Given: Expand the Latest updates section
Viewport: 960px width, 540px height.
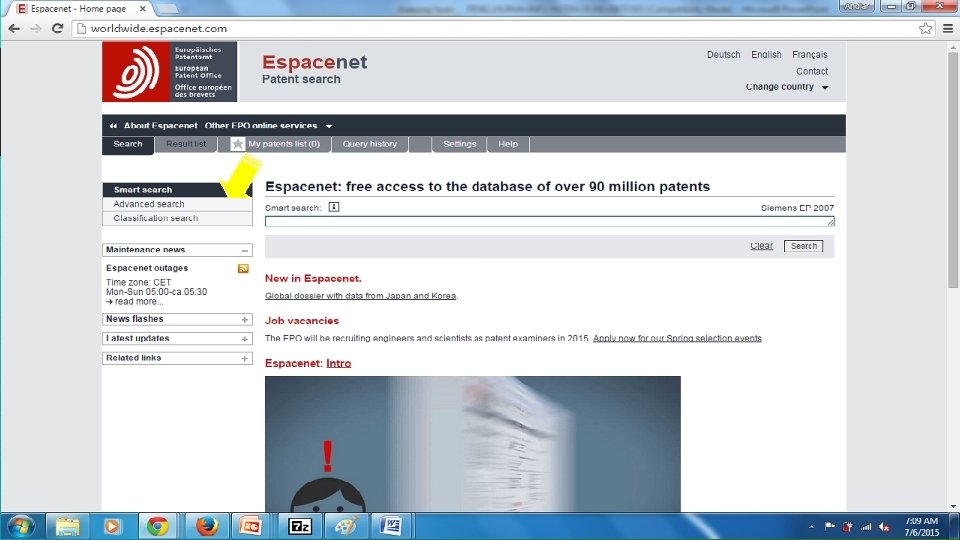Looking at the screenshot, I should 244,339.
